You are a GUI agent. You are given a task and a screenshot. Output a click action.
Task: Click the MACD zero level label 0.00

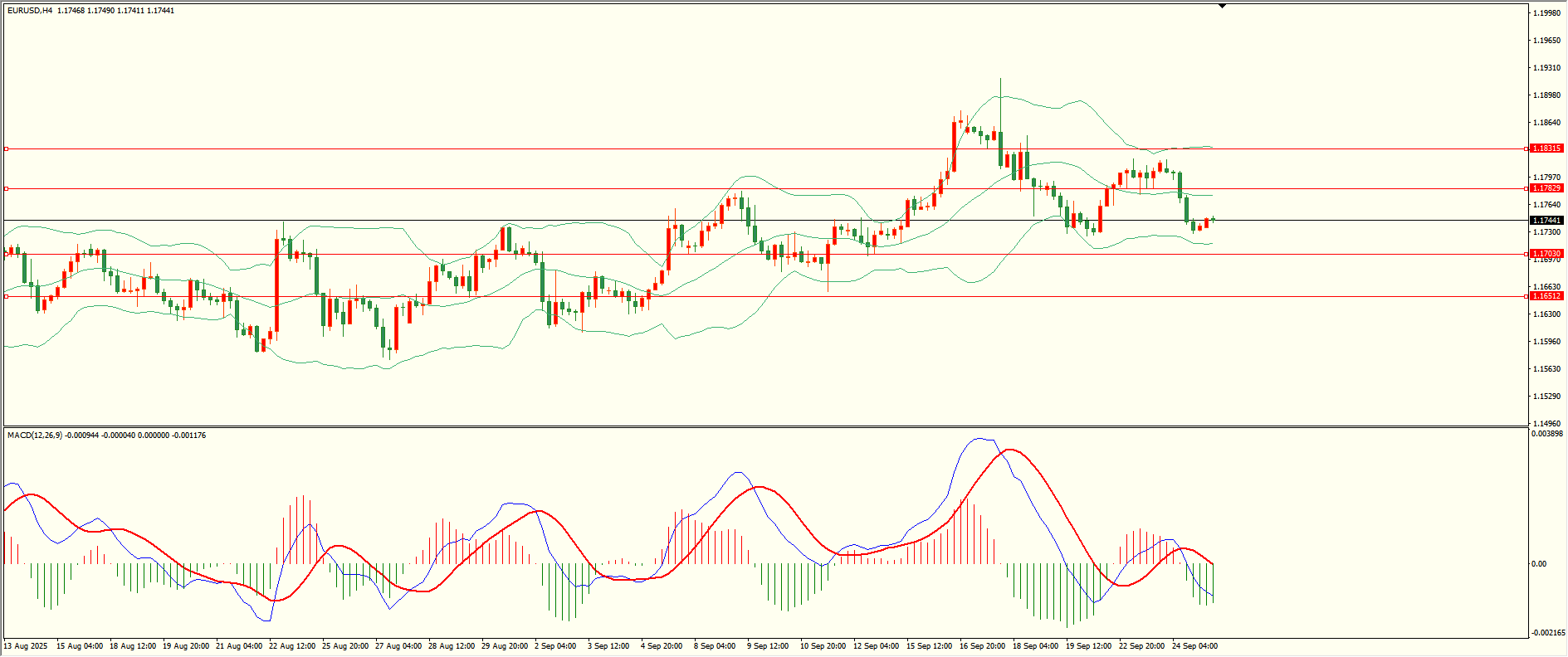pyautogui.click(x=1539, y=564)
